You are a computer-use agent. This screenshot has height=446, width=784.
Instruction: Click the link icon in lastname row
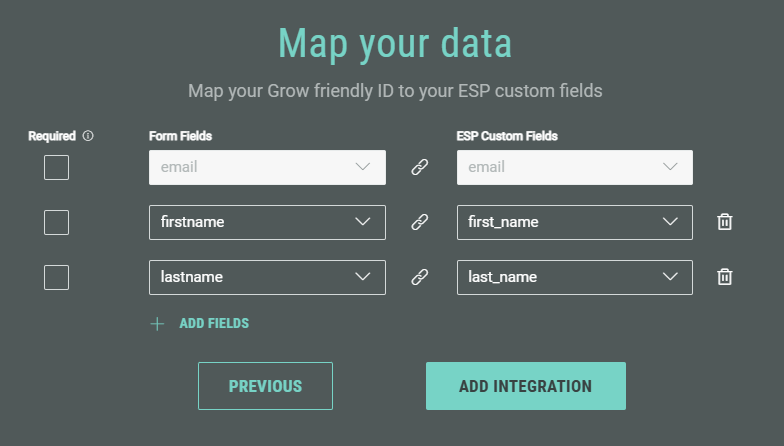(420, 277)
